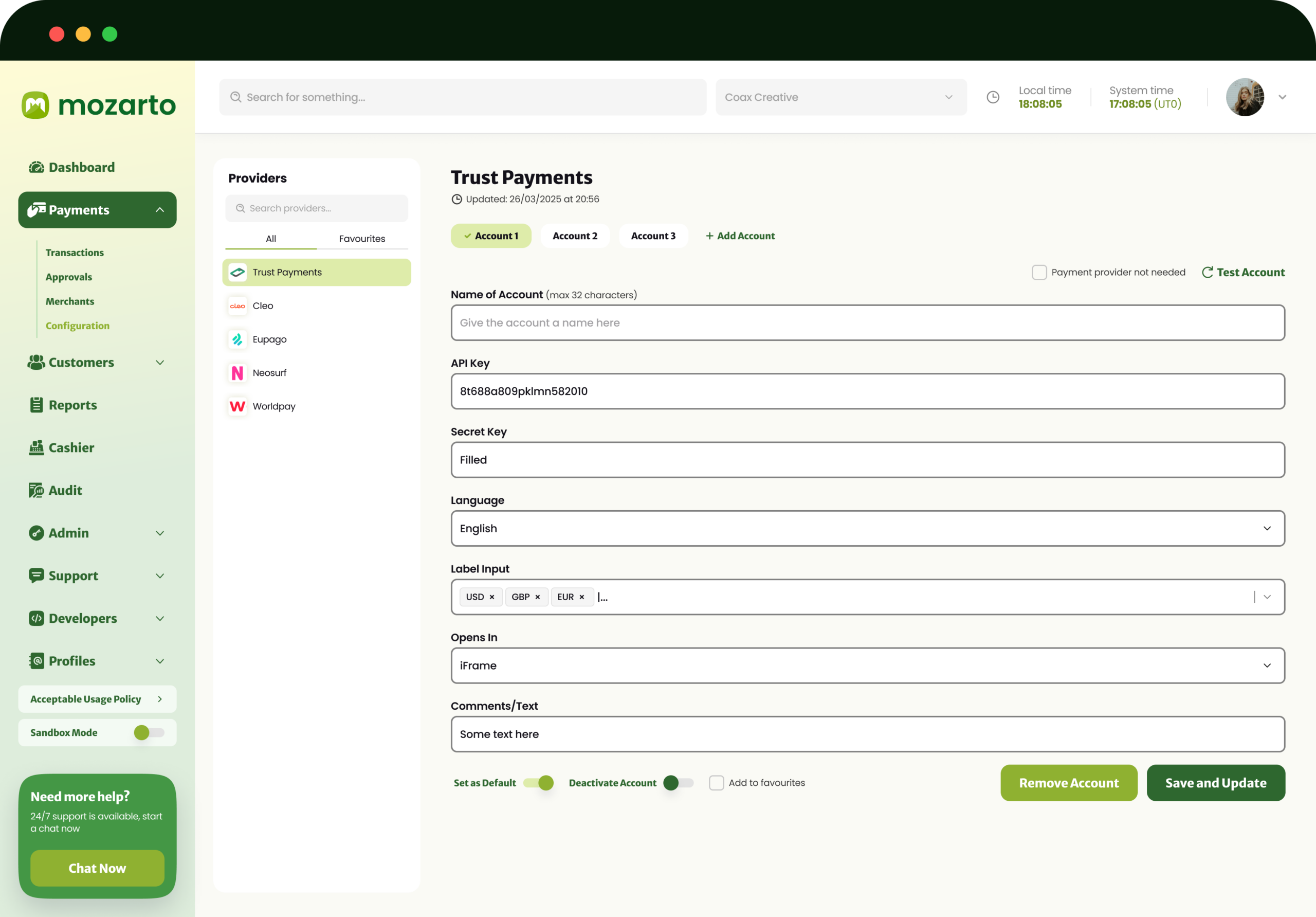Click the magnifier in Search providers field
This screenshot has width=1316, height=917.
tap(241, 208)
